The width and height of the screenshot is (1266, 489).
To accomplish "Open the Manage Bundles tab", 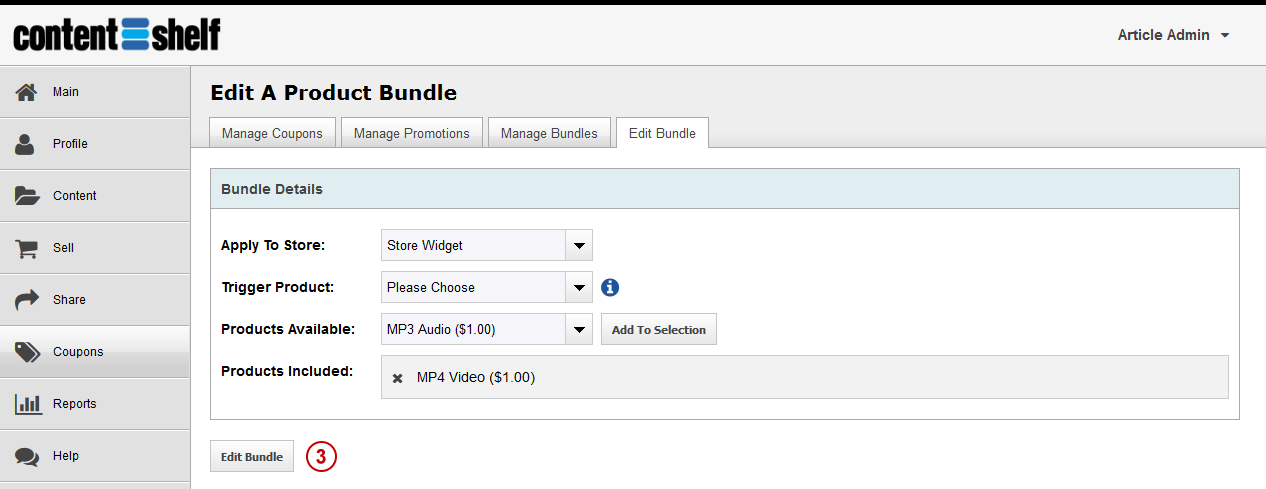I will pos(549,133).
